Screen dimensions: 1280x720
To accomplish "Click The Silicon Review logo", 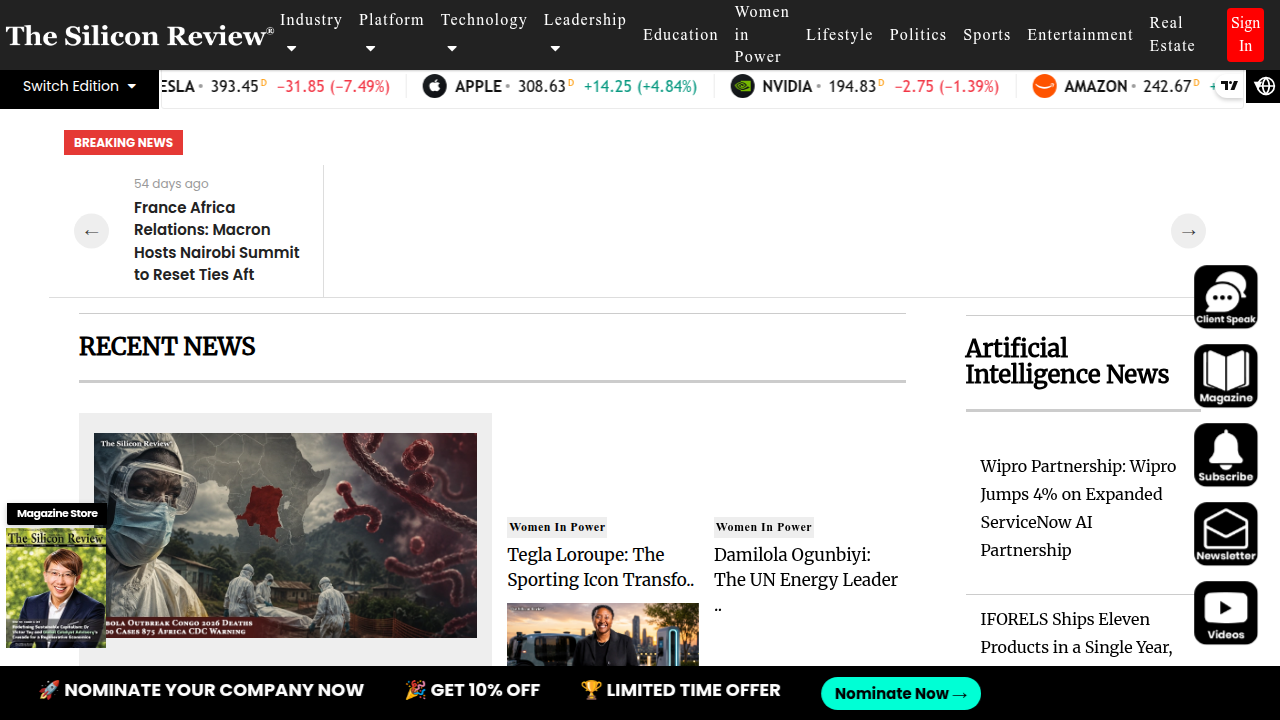I will (x=140, y=36).
